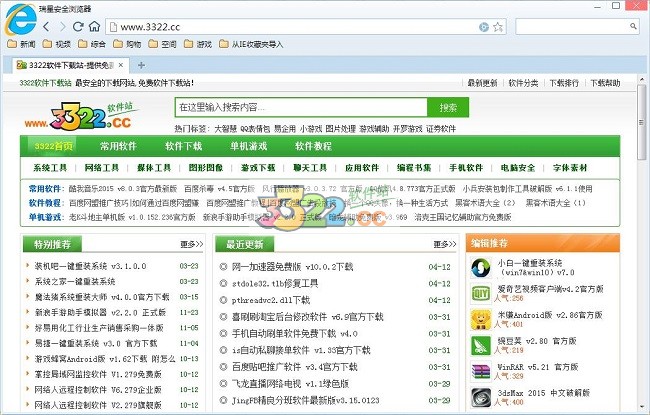Click the browser back arrow

46,27
